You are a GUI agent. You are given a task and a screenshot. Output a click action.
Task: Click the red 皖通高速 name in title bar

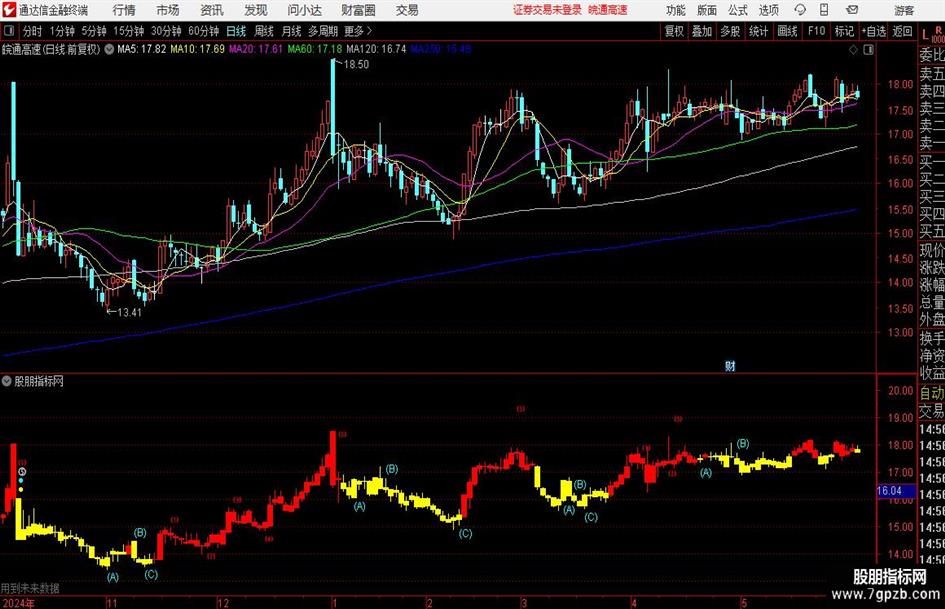[608, 10]
